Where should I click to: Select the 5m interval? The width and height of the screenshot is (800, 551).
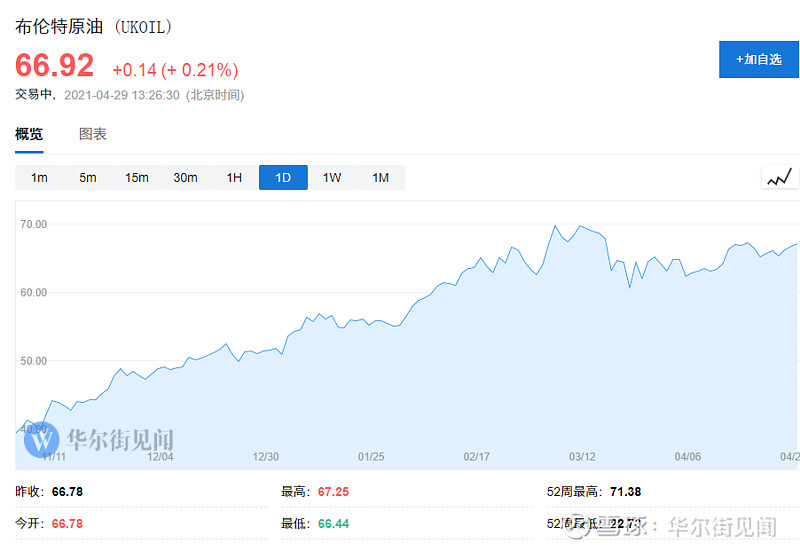(88, 178)
